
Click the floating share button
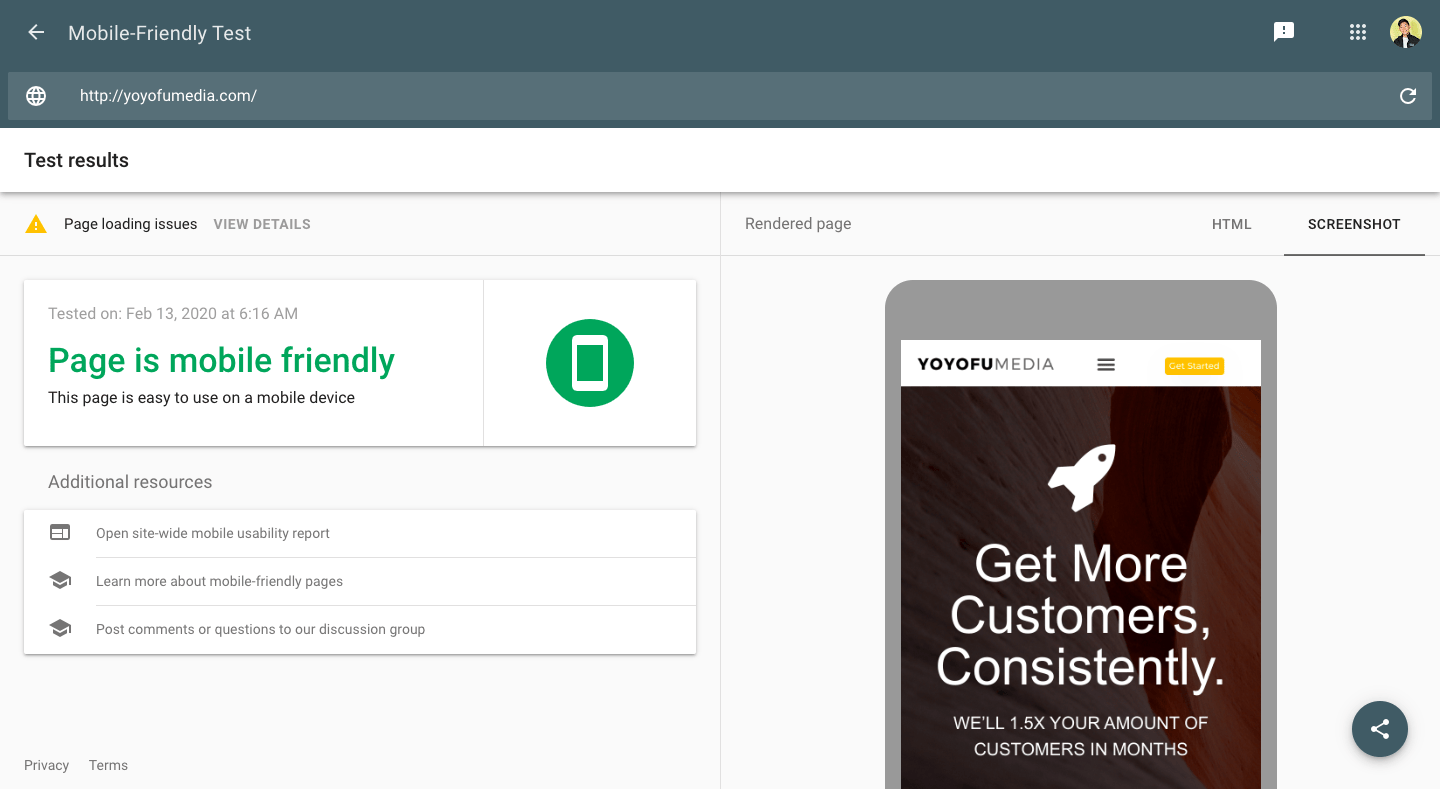[1379, 729]
